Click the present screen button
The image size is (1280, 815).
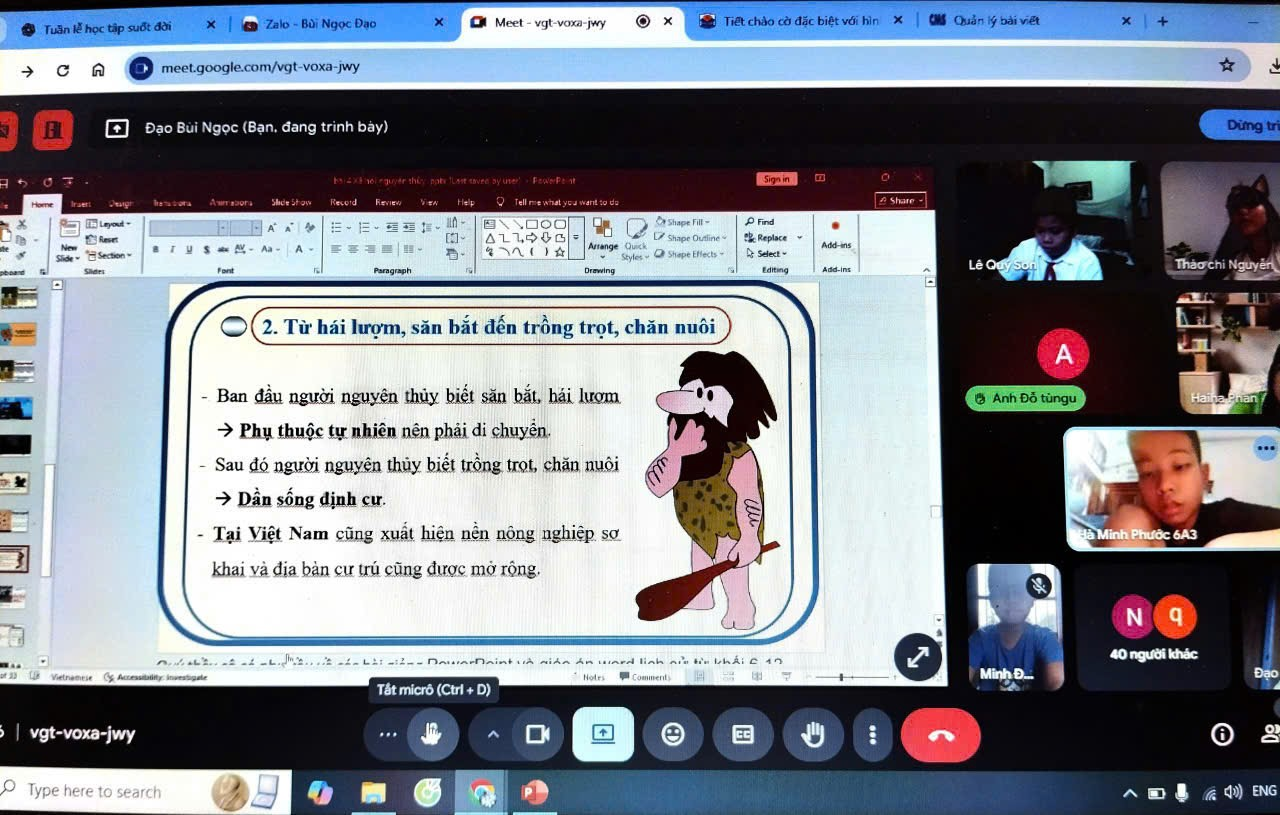pos(603,734)
